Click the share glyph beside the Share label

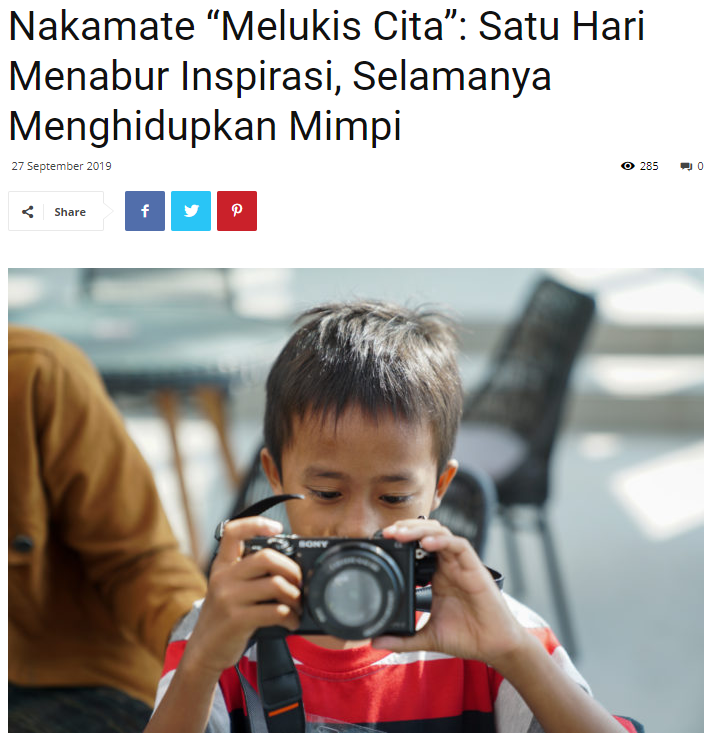click(x=28, y=212)
